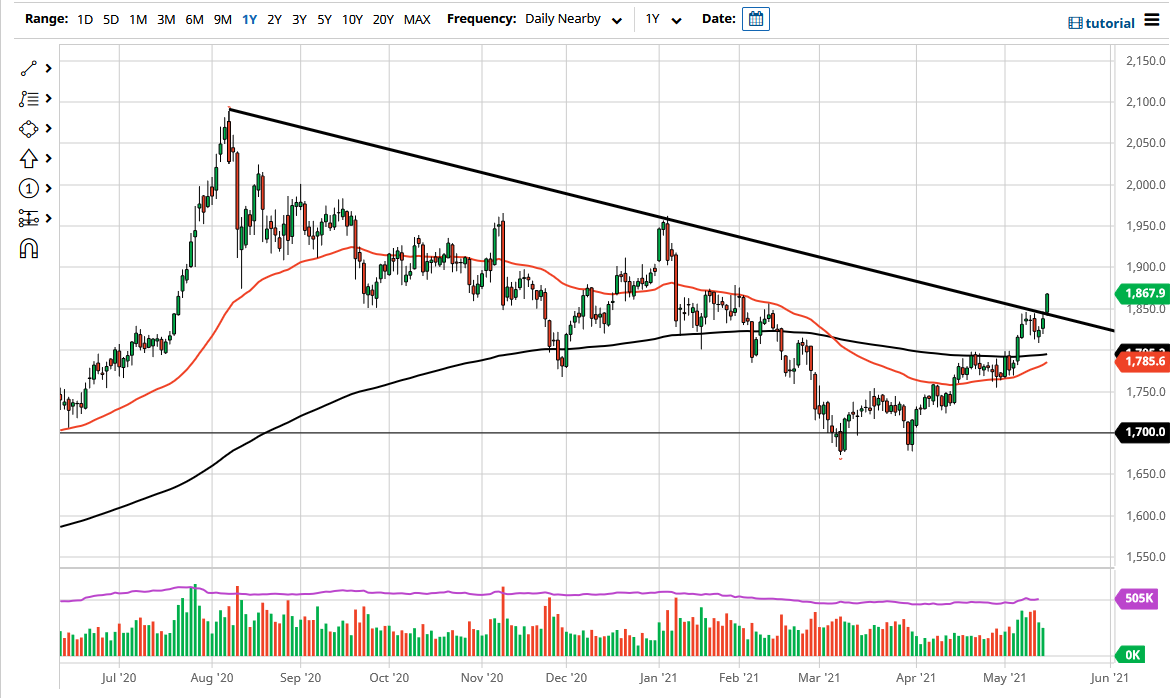The image size is (1174, 698).
Task: Set range to 3M
Action: [x=166, y=19]
